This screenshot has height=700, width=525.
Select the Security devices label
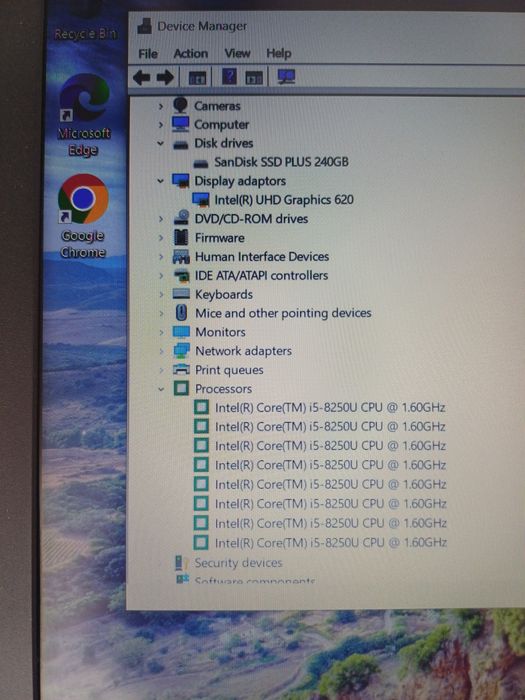tap(238, 563)
